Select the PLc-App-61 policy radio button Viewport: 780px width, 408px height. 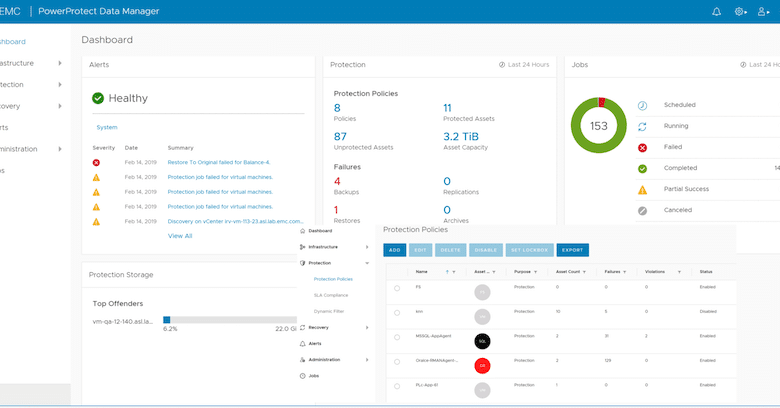(397, 386)
